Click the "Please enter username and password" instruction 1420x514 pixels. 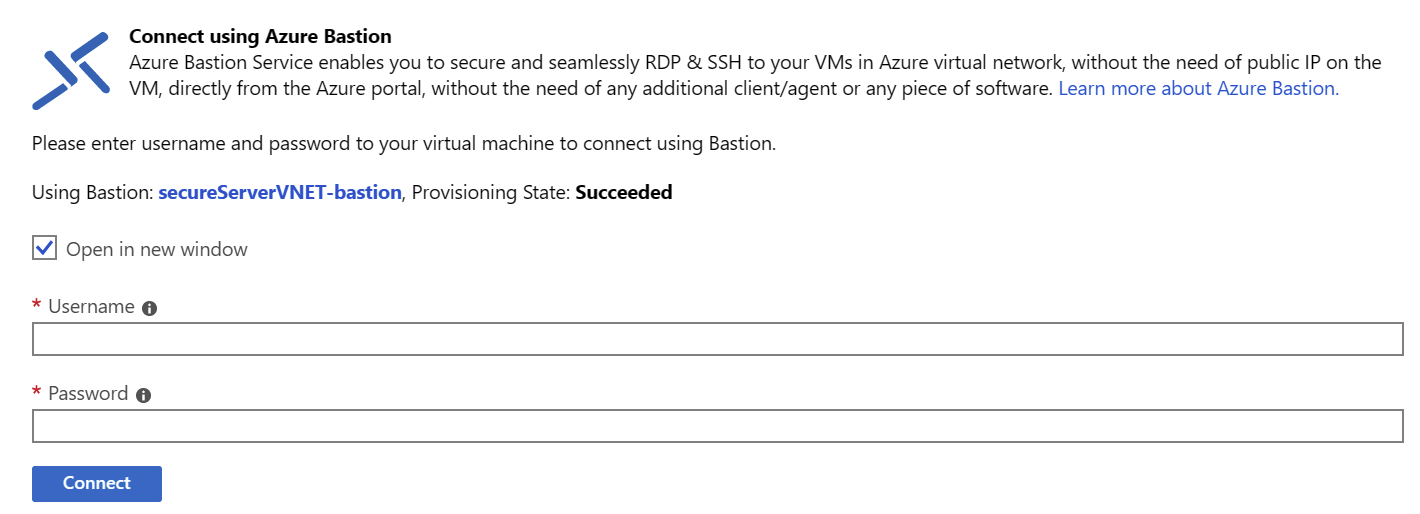tap(404, 143)
